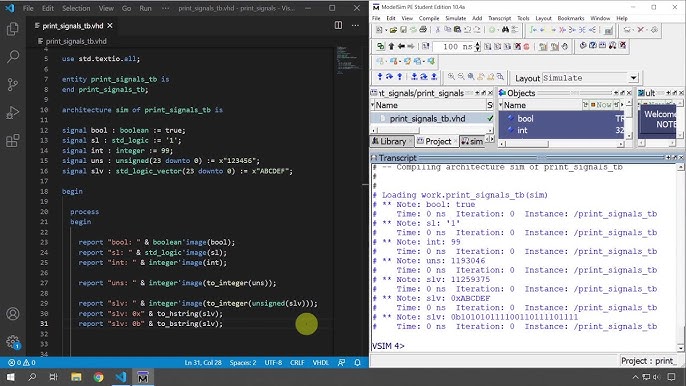Open the Simulate menu in ModelSim
Screen dimensions: 686x386
click(455, 18)
